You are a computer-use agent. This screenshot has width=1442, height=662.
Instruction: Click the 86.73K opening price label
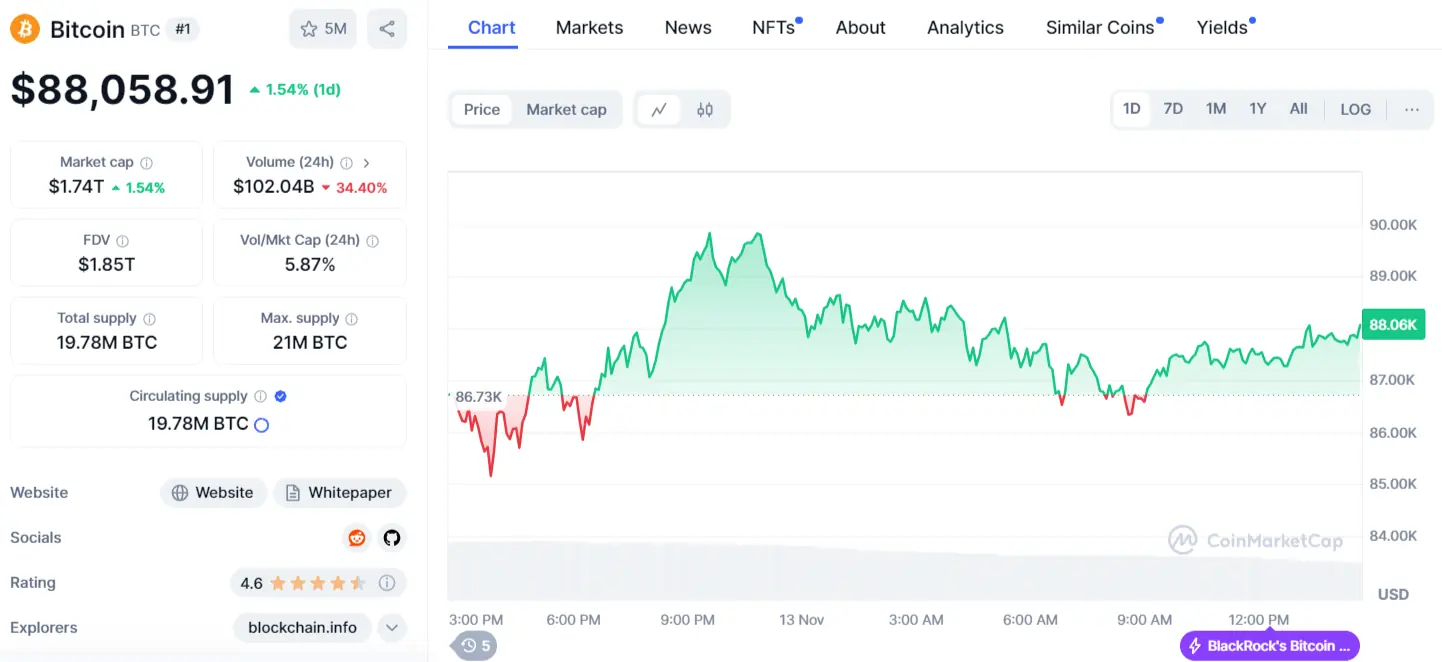478,397
